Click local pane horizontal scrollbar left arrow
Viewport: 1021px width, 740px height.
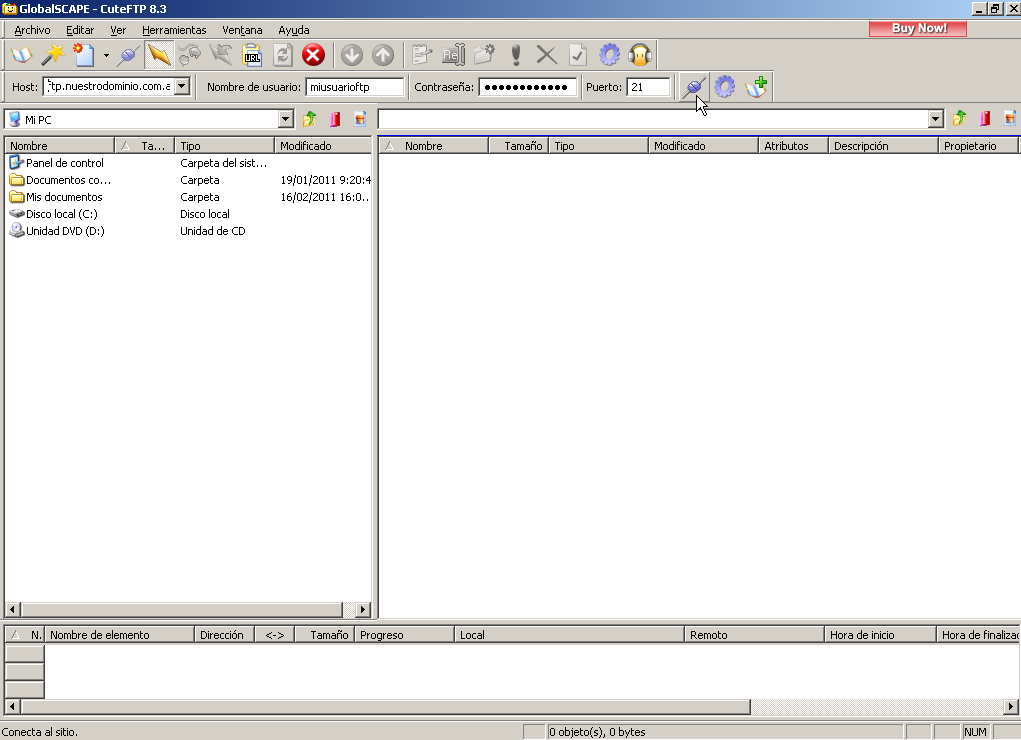click(x=12, y=610)
